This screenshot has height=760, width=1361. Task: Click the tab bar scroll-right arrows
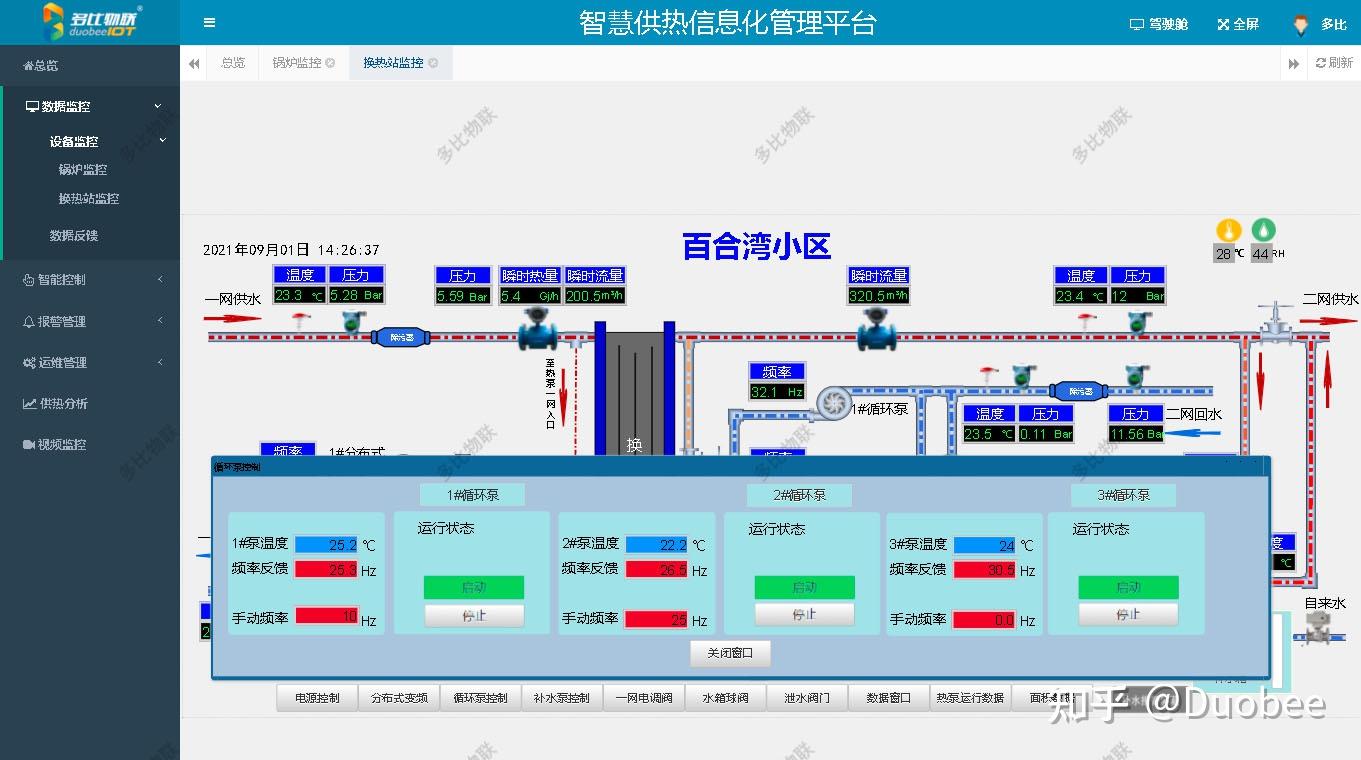[1294, 63]
